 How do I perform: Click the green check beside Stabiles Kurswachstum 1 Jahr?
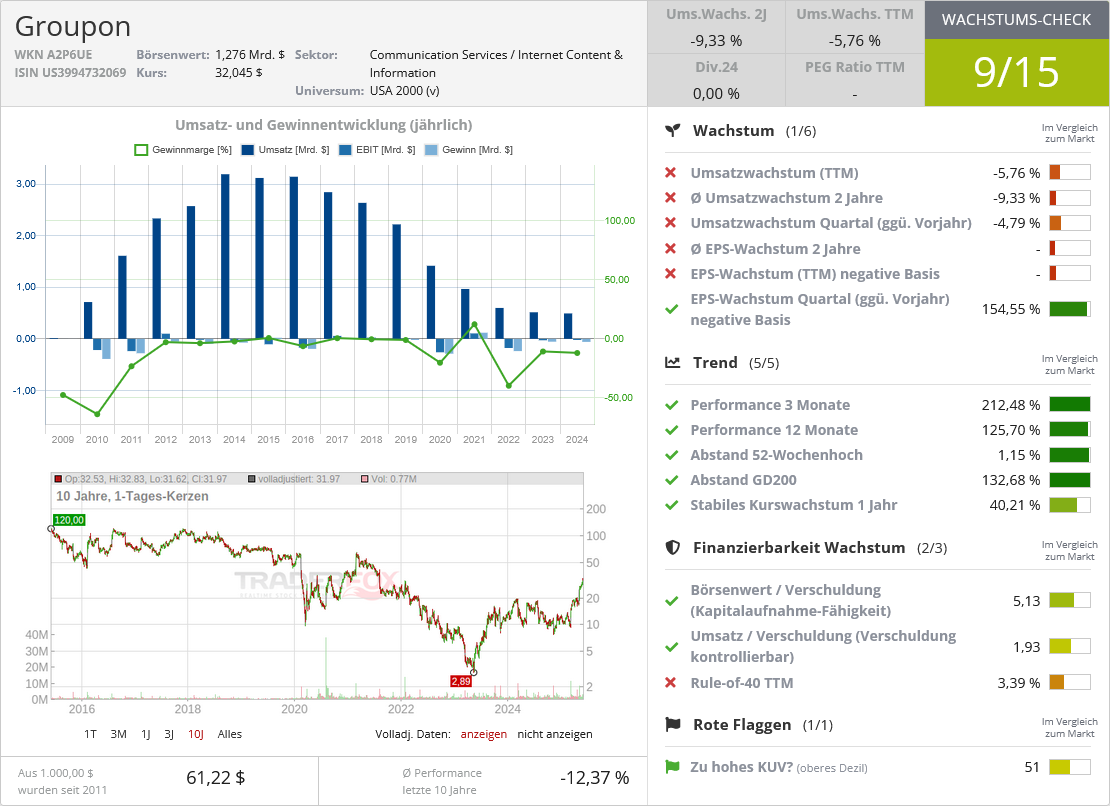coord(672,505)
